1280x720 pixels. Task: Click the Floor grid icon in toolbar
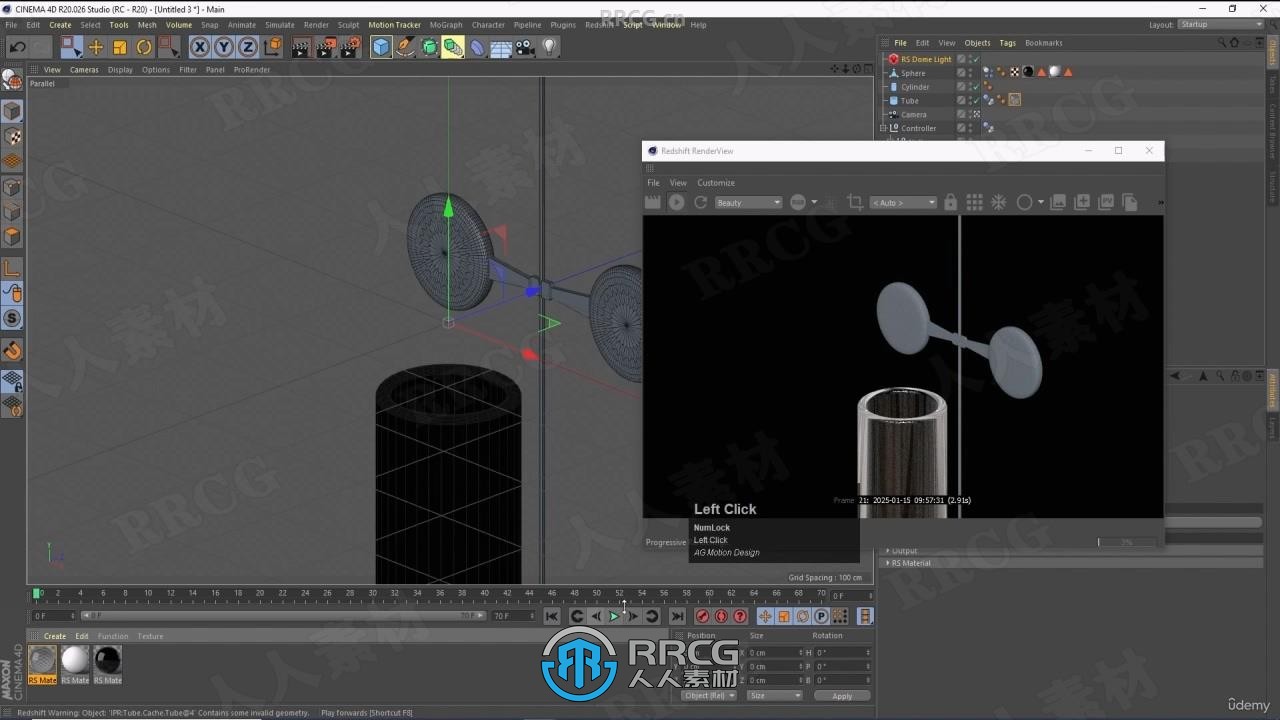[501, 47]
